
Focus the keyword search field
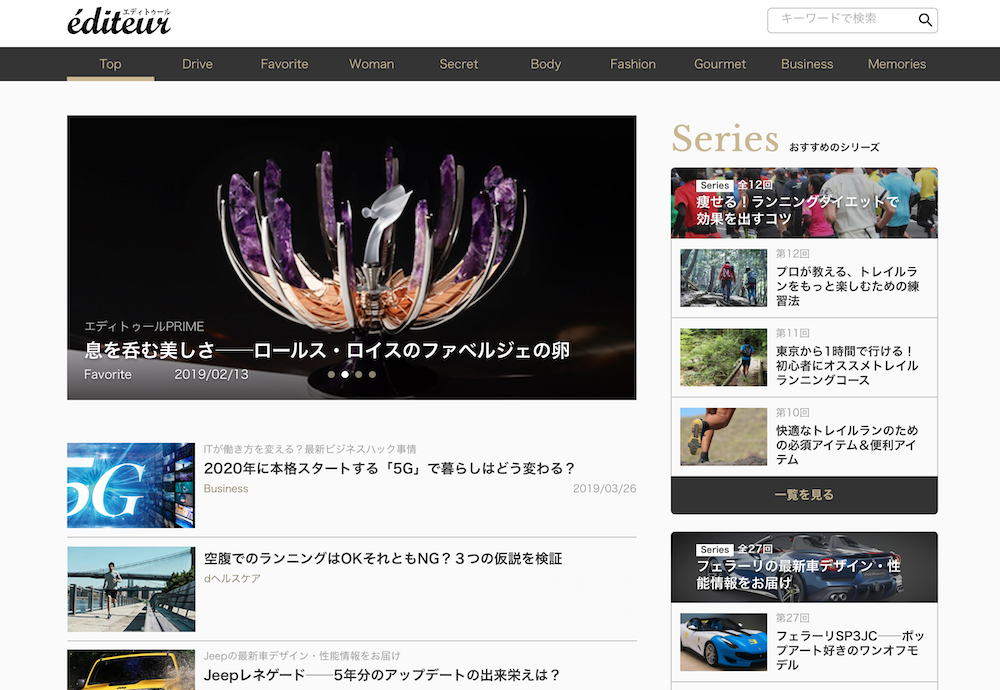[852, 20]
